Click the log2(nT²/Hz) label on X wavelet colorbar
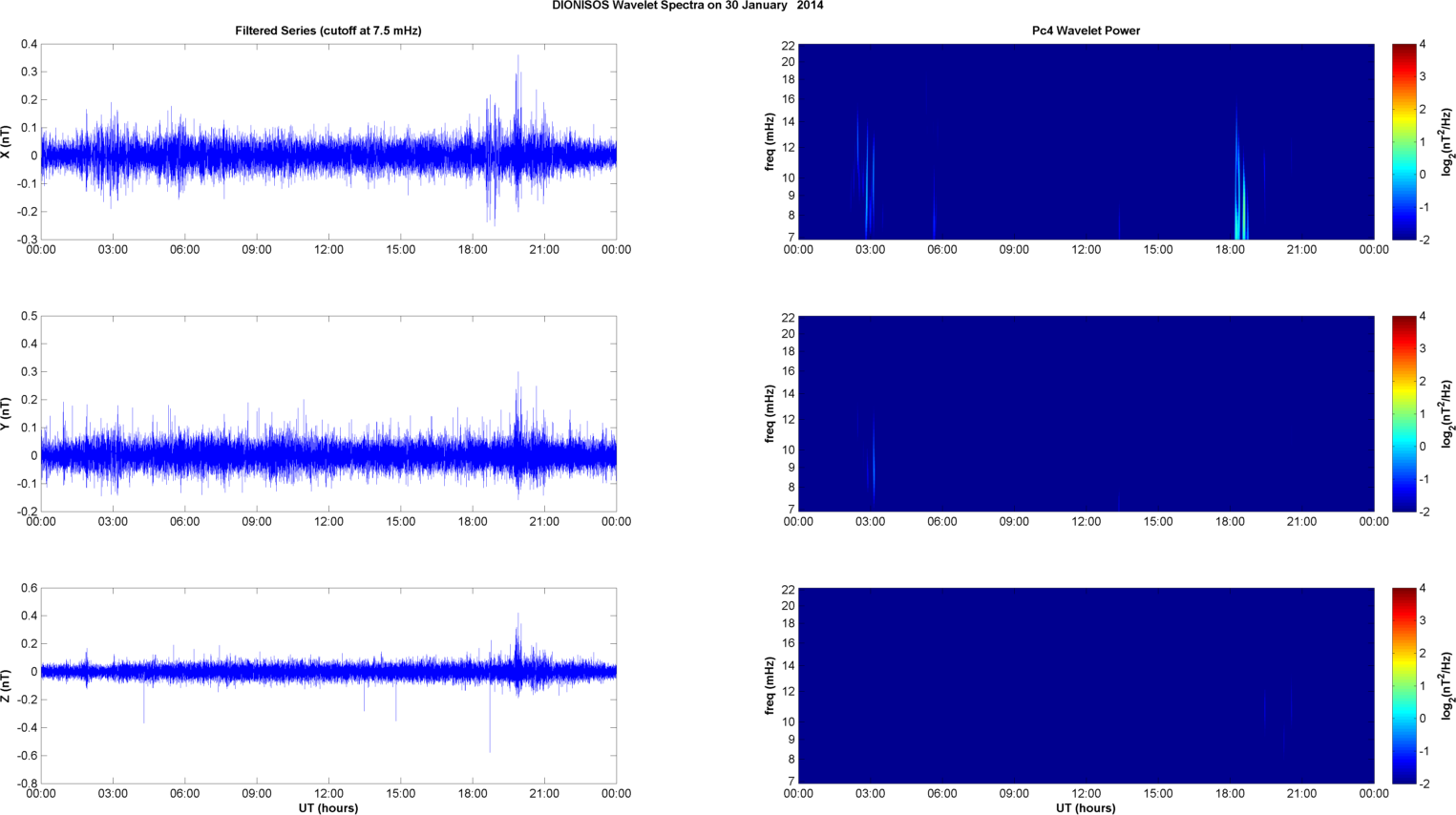The image size is (1456, 815). click(x=1447, y=141)
